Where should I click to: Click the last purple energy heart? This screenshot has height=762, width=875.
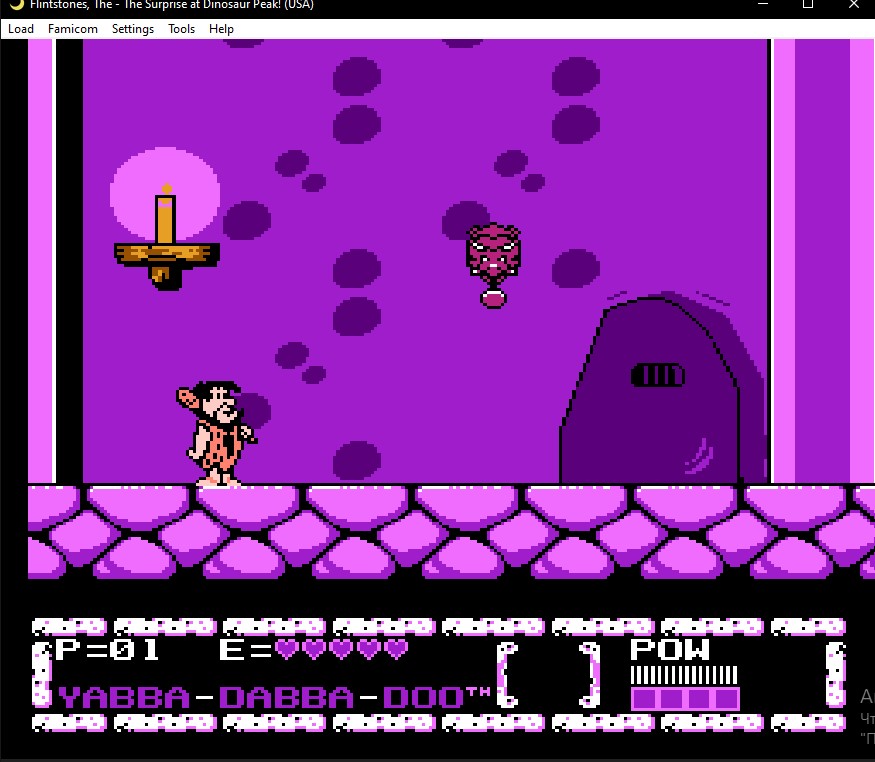click(396, 650)
